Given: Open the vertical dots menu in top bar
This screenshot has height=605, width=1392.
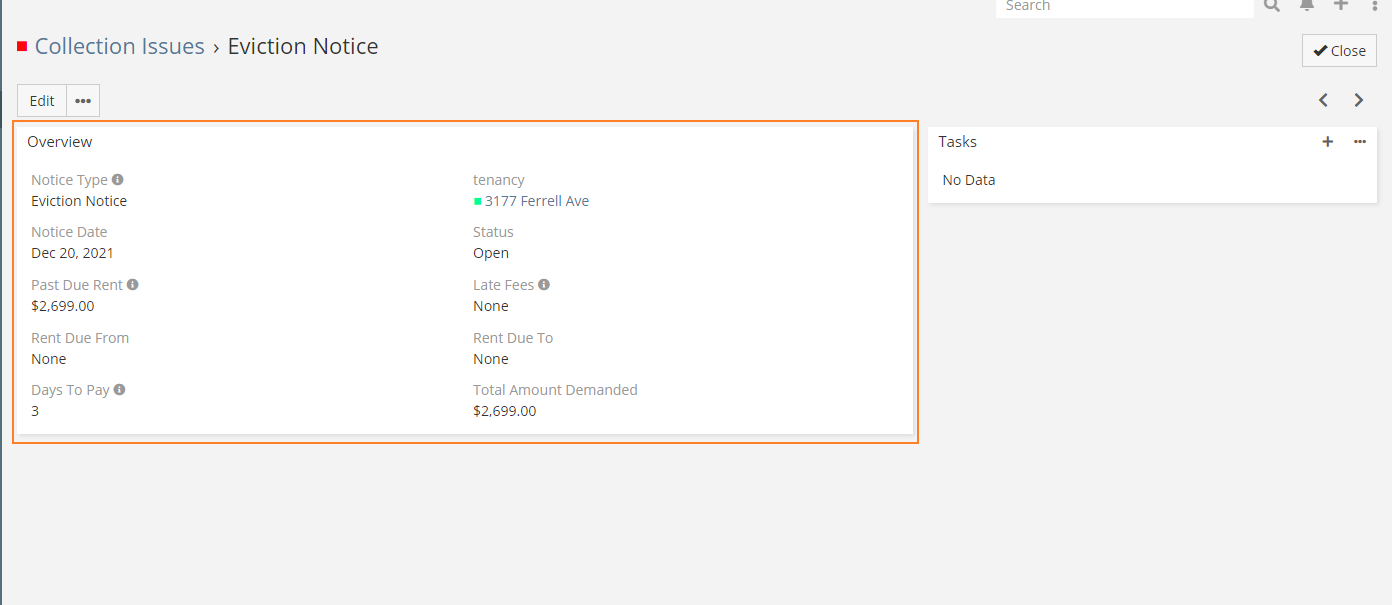Looking at the screenshot, I should point(1375,5).
